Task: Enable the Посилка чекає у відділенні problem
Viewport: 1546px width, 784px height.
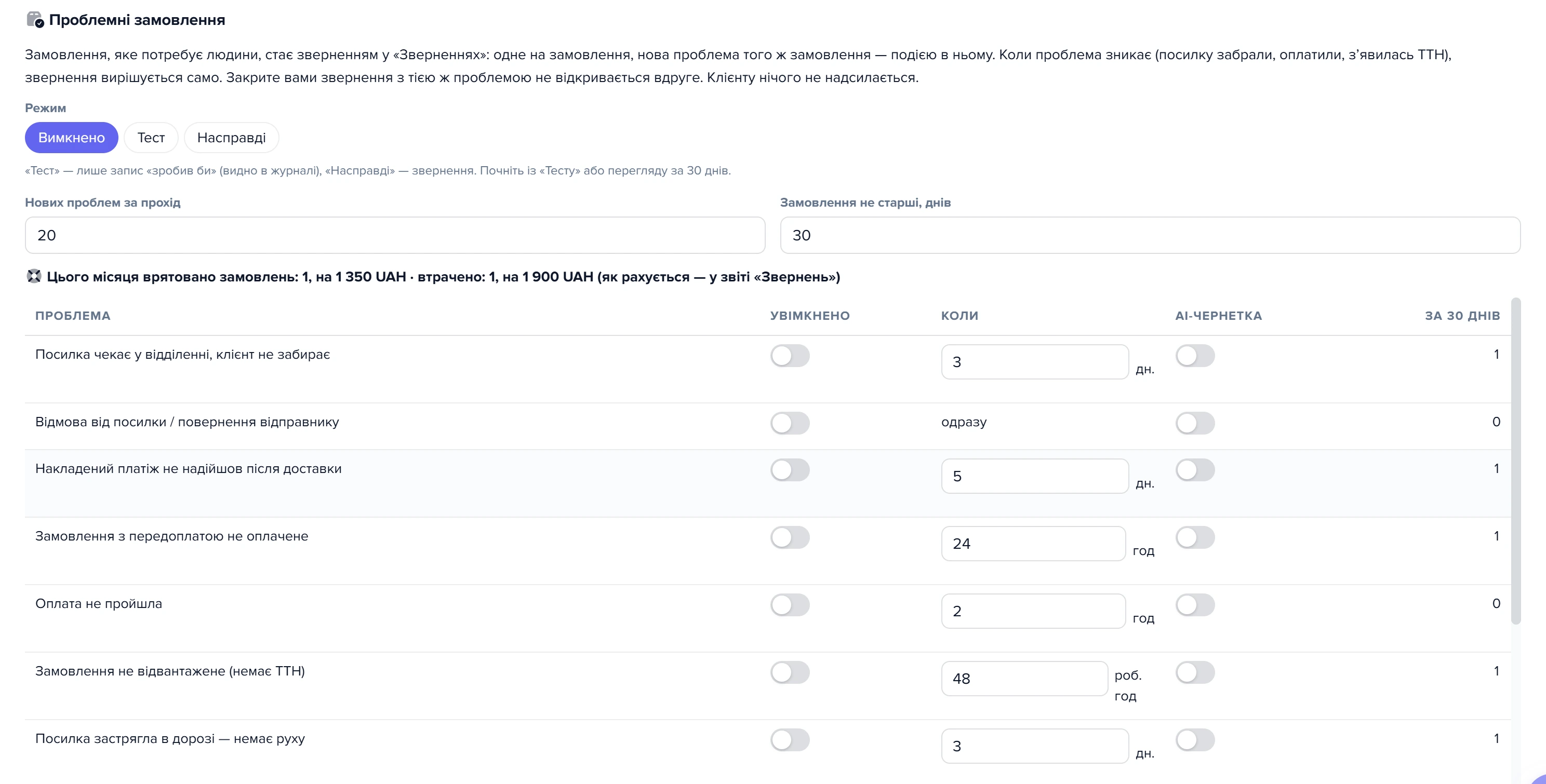Action: click(790, 356)
